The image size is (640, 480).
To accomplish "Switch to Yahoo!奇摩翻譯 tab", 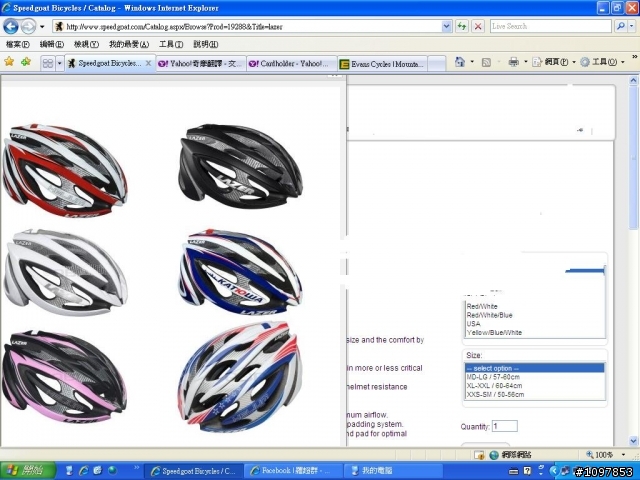I will (201, 64).
